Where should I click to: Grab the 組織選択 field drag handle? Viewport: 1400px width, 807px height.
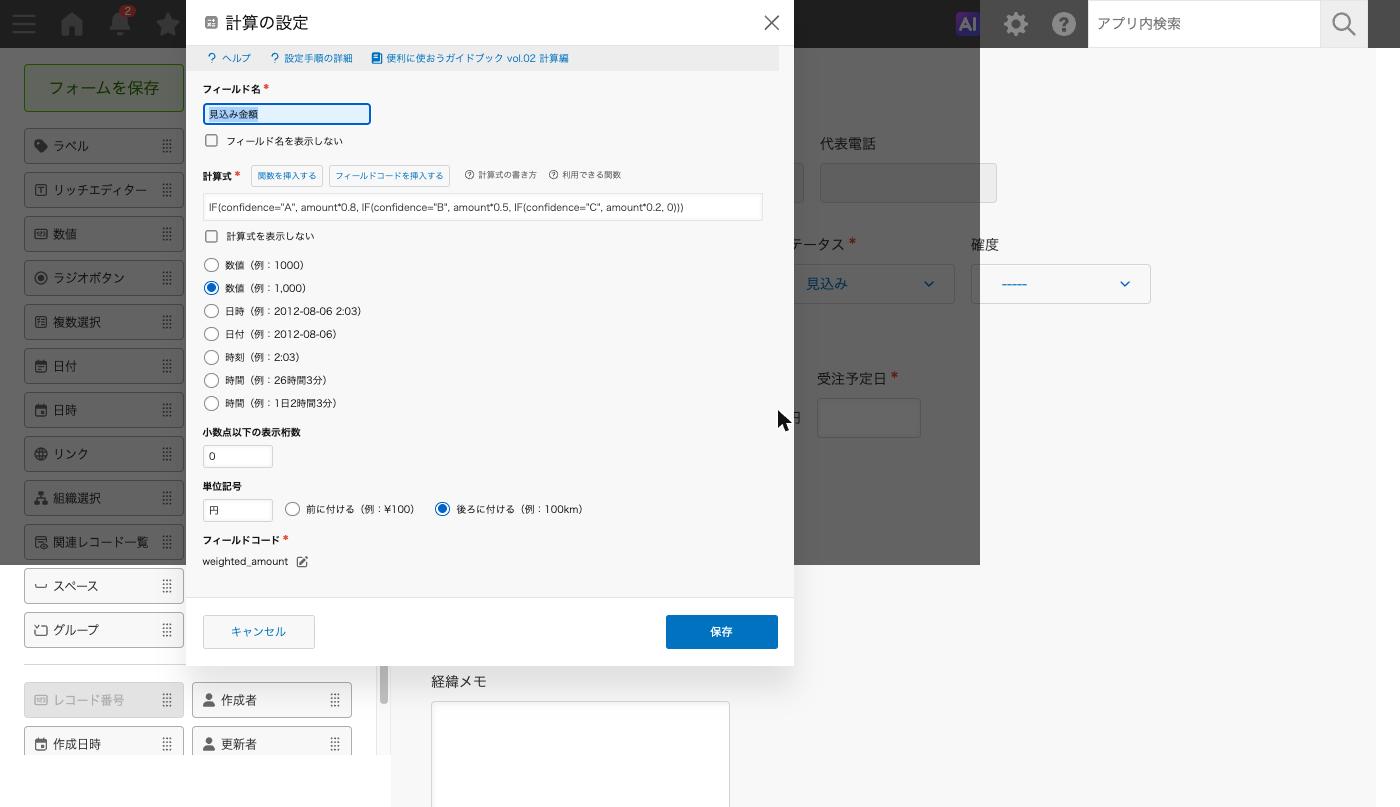[167, 498]
